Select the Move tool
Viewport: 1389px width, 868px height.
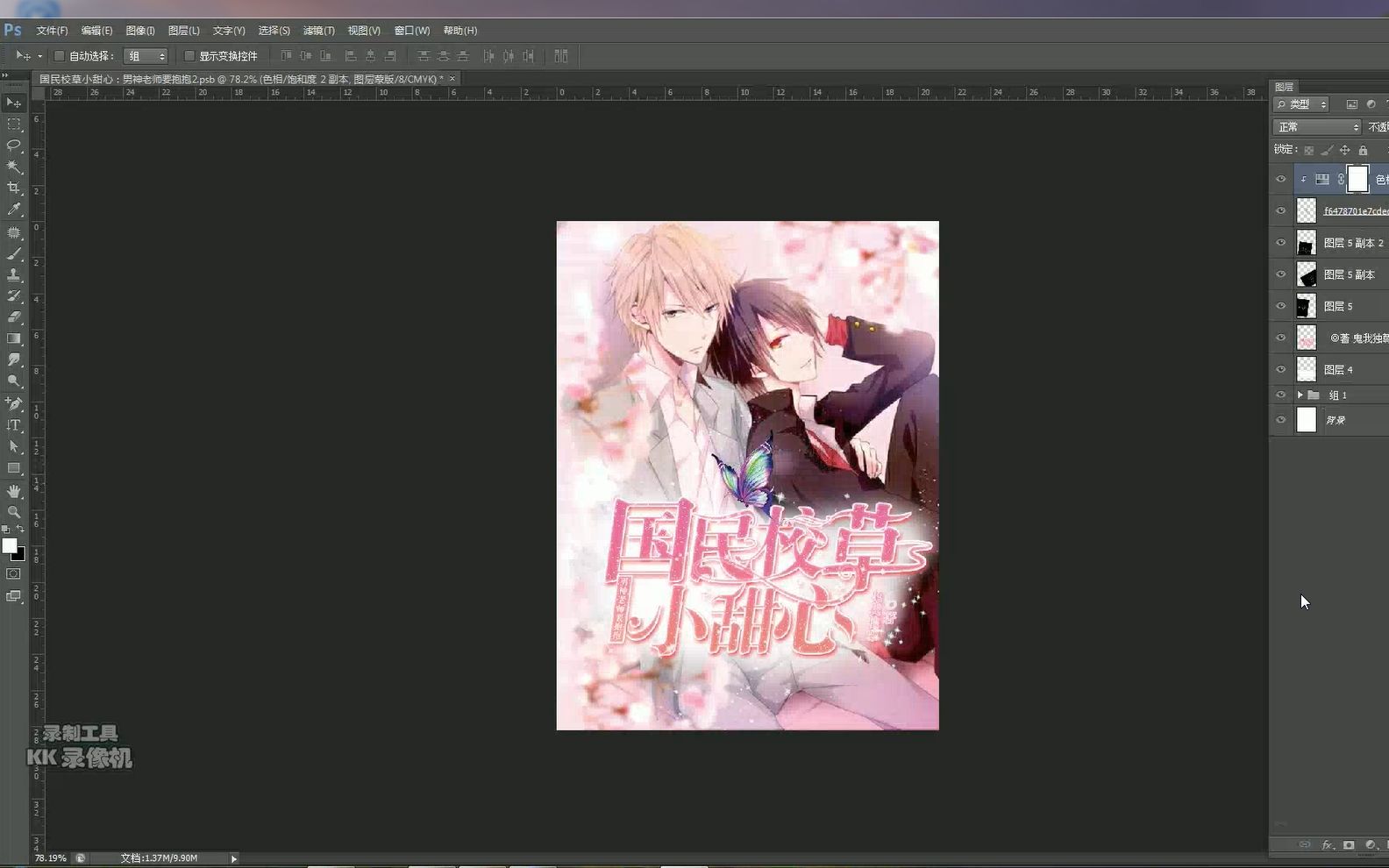tap(14, 103)
